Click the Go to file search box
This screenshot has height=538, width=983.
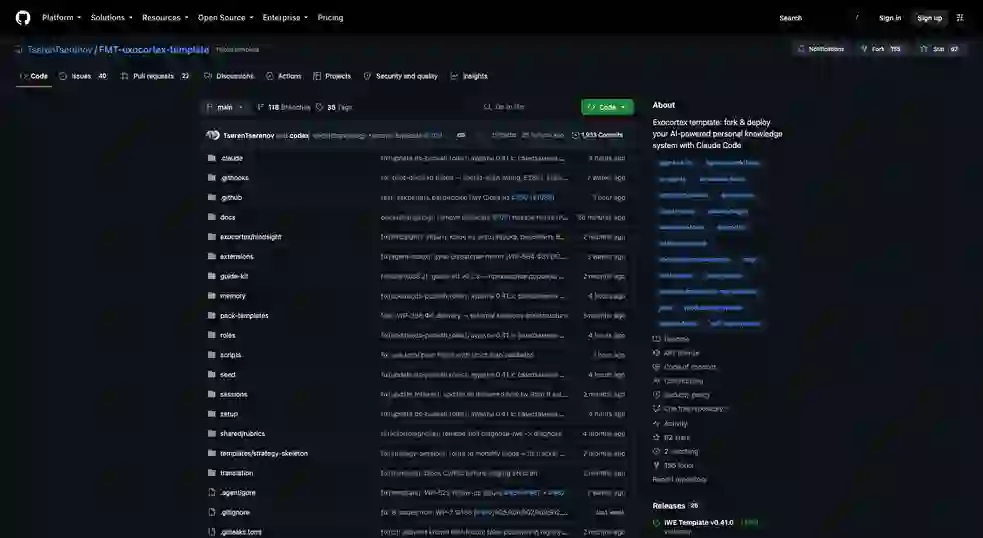pyautogui.click(x=527, y=107)
